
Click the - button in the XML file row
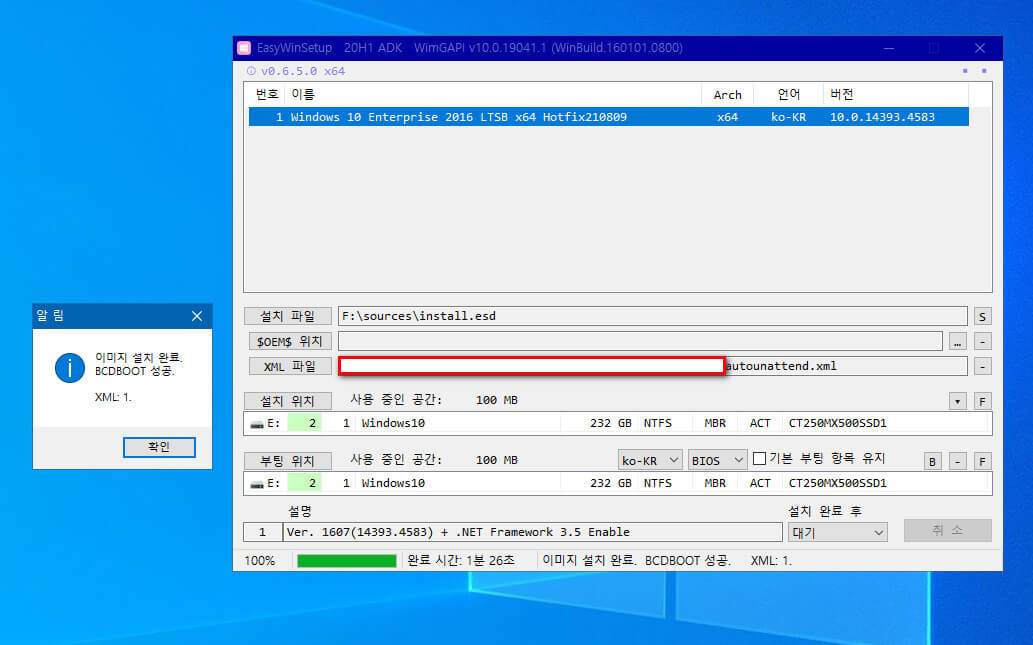pyautogui.click(x=982, y=366)
